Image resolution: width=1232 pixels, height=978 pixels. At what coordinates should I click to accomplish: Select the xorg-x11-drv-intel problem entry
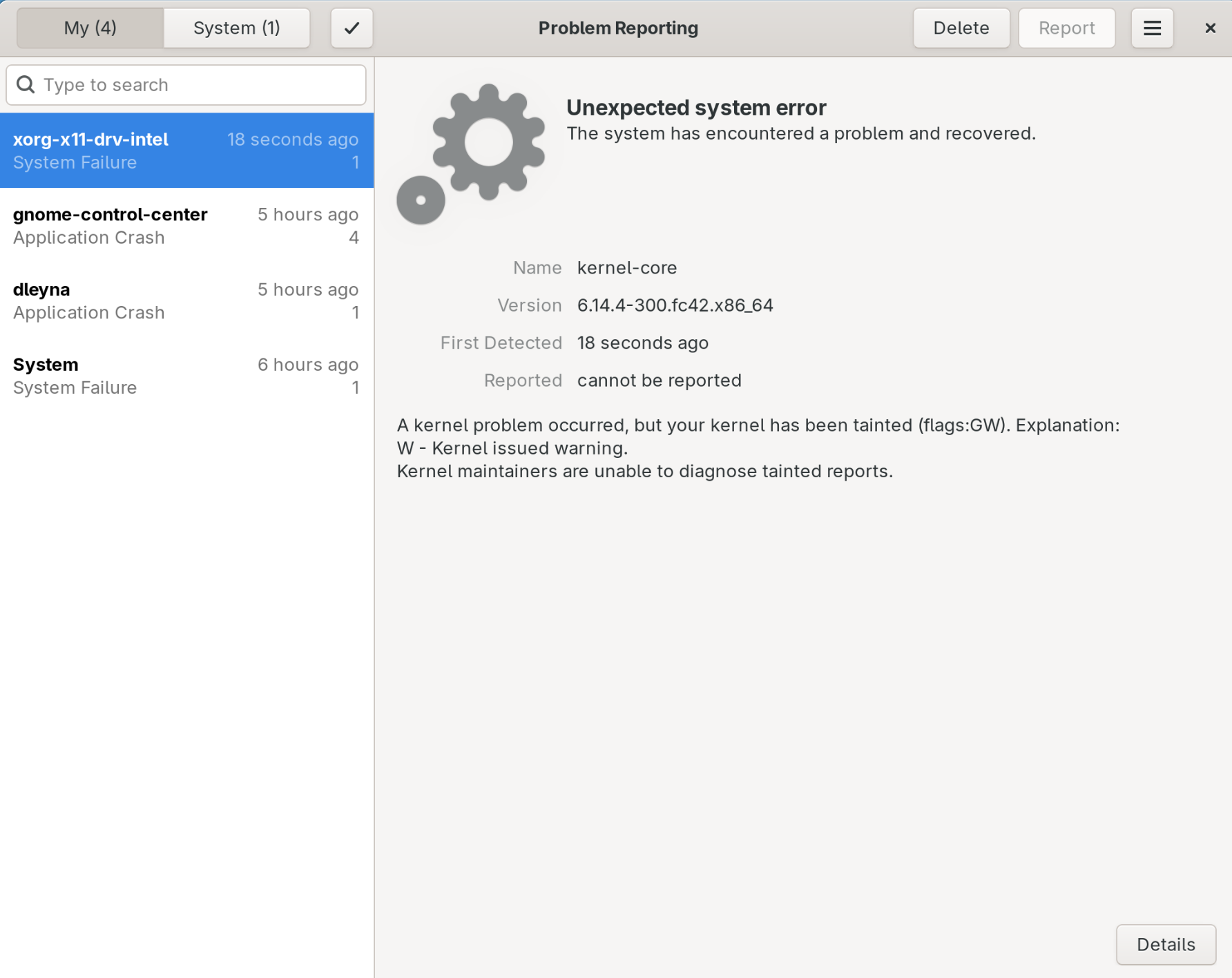[x=186, y=151]
